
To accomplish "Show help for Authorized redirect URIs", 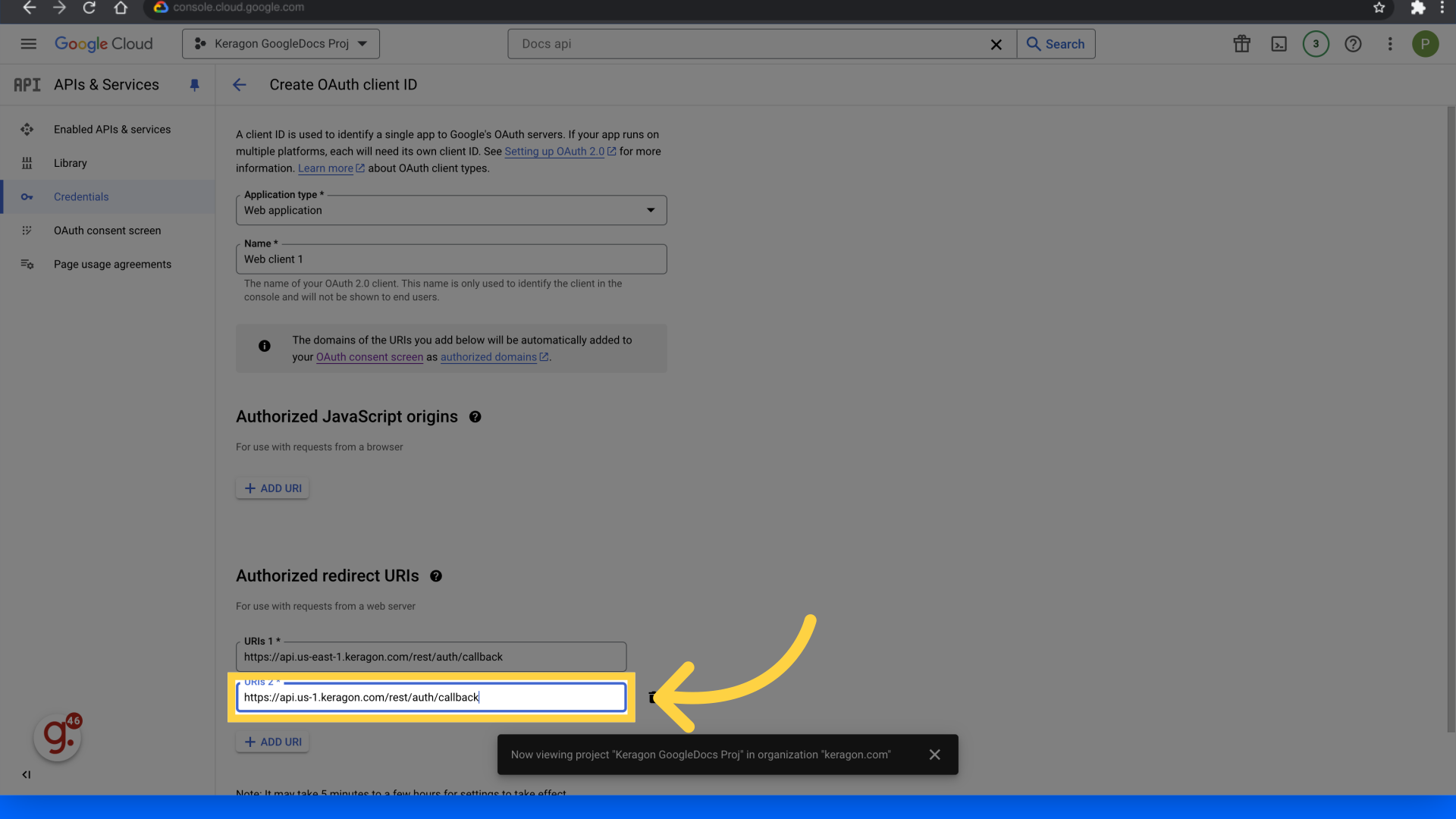I will click(436, 576).
